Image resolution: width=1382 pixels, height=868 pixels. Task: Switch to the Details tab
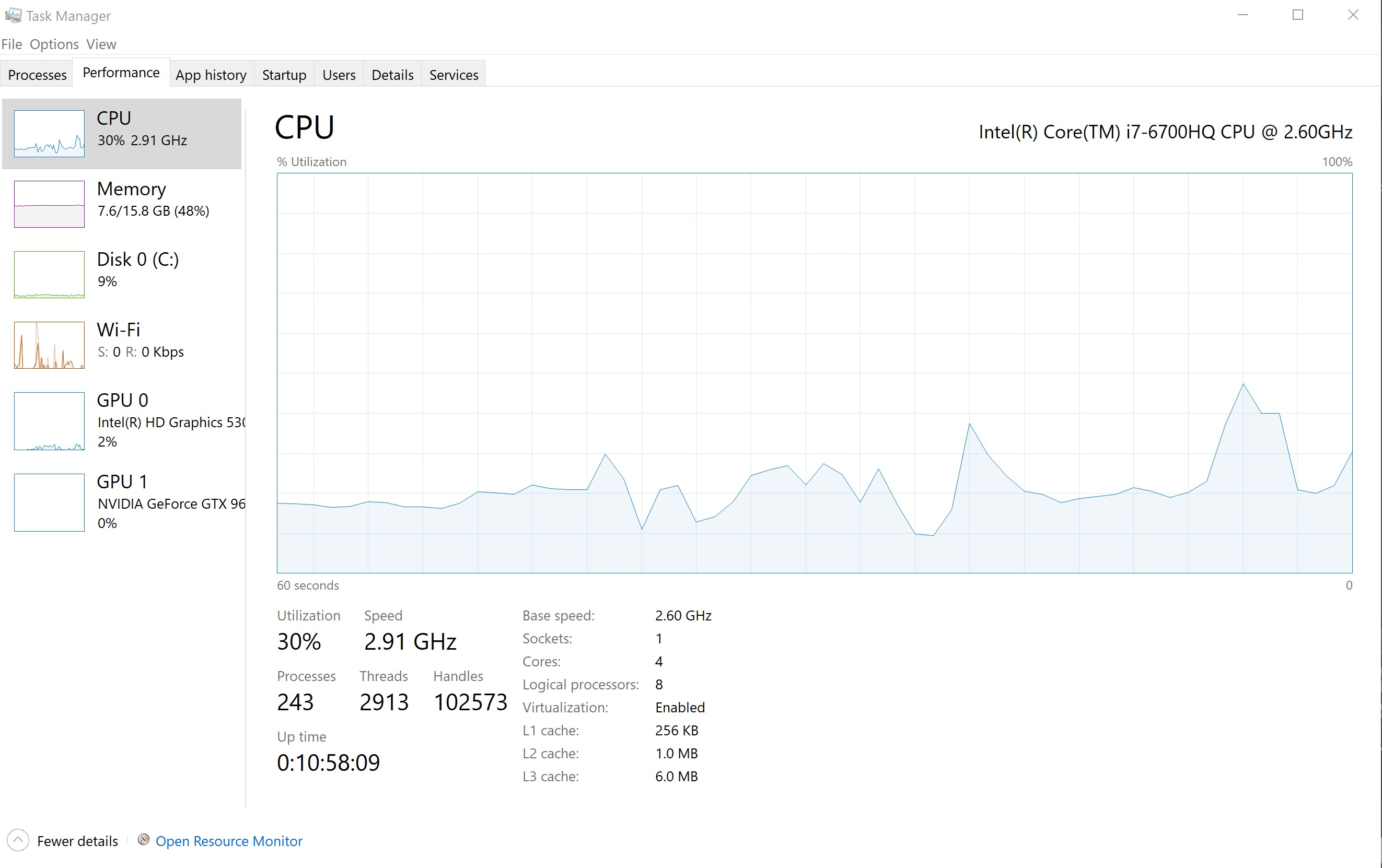(x=392, y=75)
